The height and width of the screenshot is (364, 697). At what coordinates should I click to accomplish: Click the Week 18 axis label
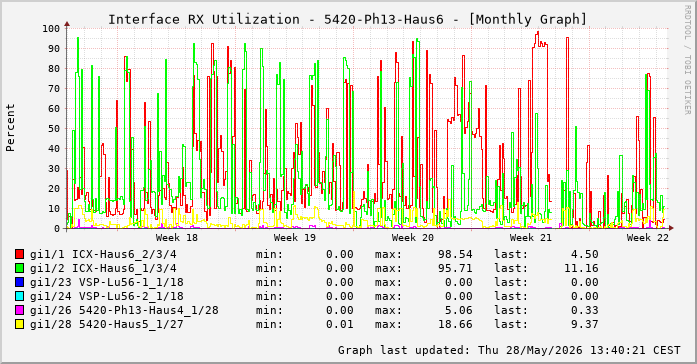click(176, 238)
